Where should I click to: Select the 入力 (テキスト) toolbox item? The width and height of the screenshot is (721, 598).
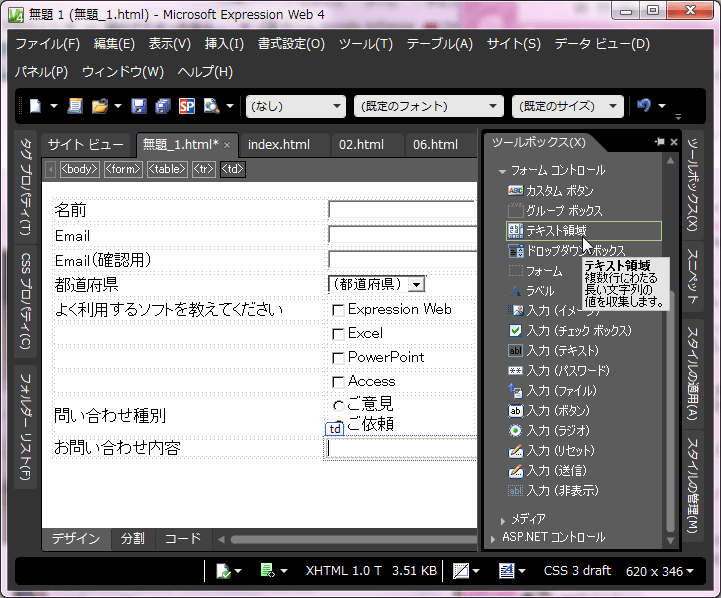click(x=584, y=351)
